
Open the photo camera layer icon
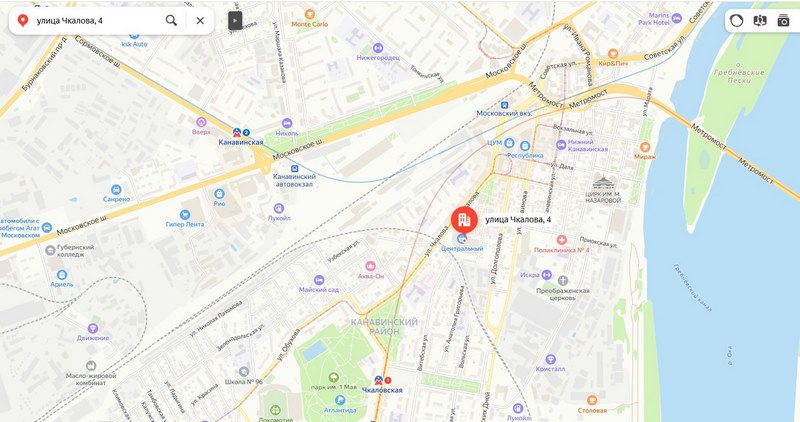point(783,20)
